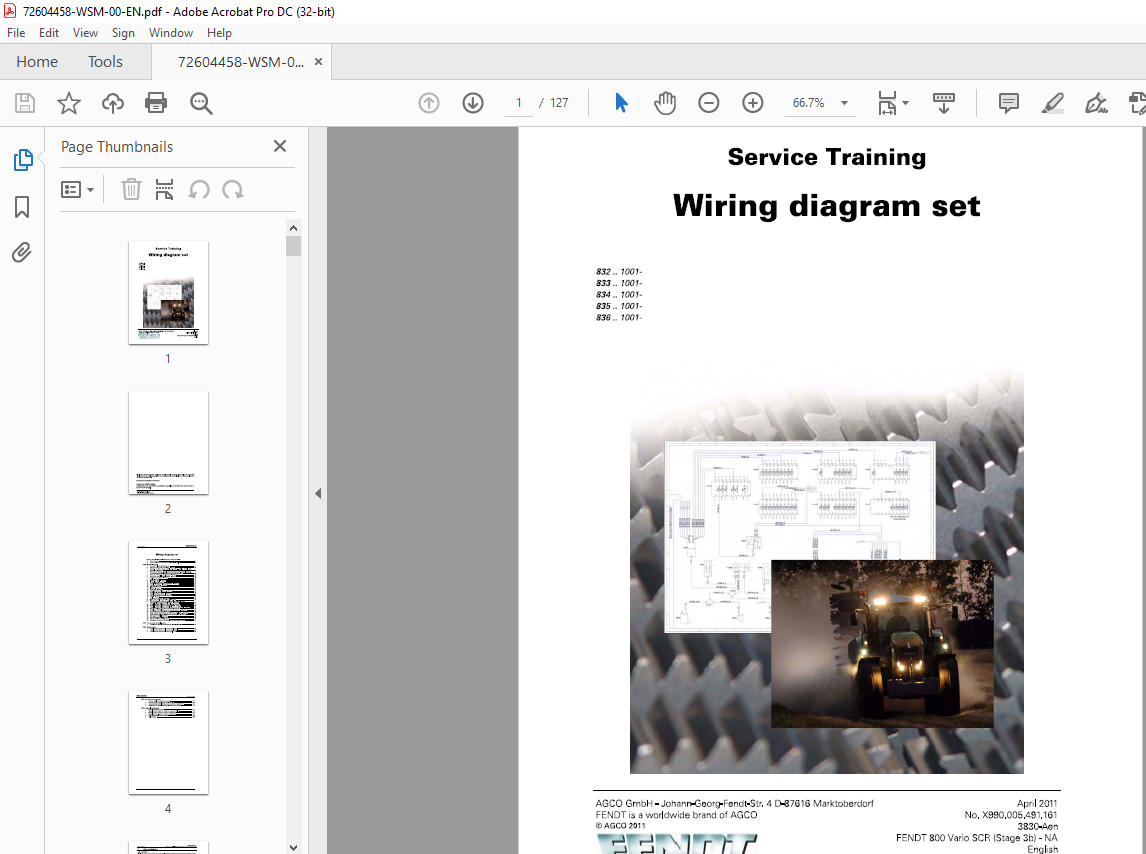The width and height of the screenshot is (1146, 854).
Task: Activate the Hand pan tool
Action: (x=665, y=103)
